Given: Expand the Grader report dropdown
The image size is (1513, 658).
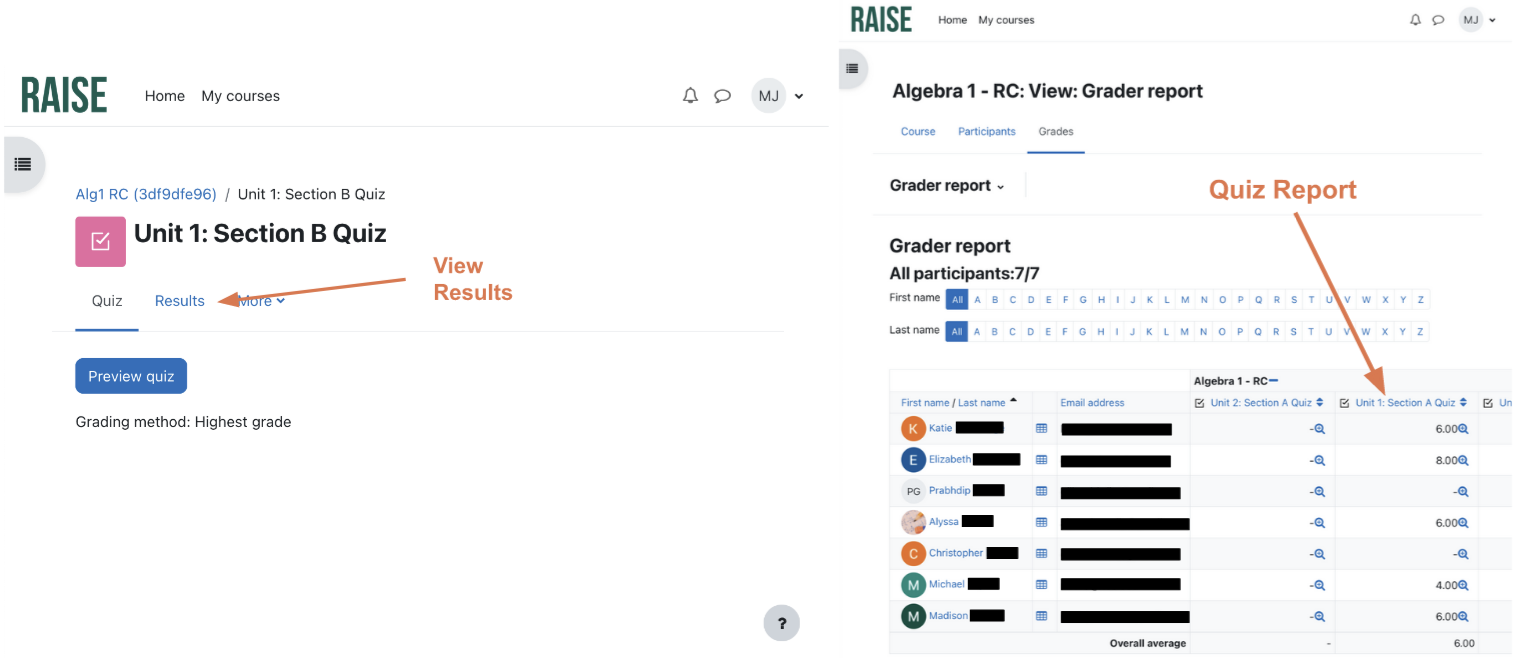Looking at the screenshot, I should pyautogui.click(x=946, y=186).
